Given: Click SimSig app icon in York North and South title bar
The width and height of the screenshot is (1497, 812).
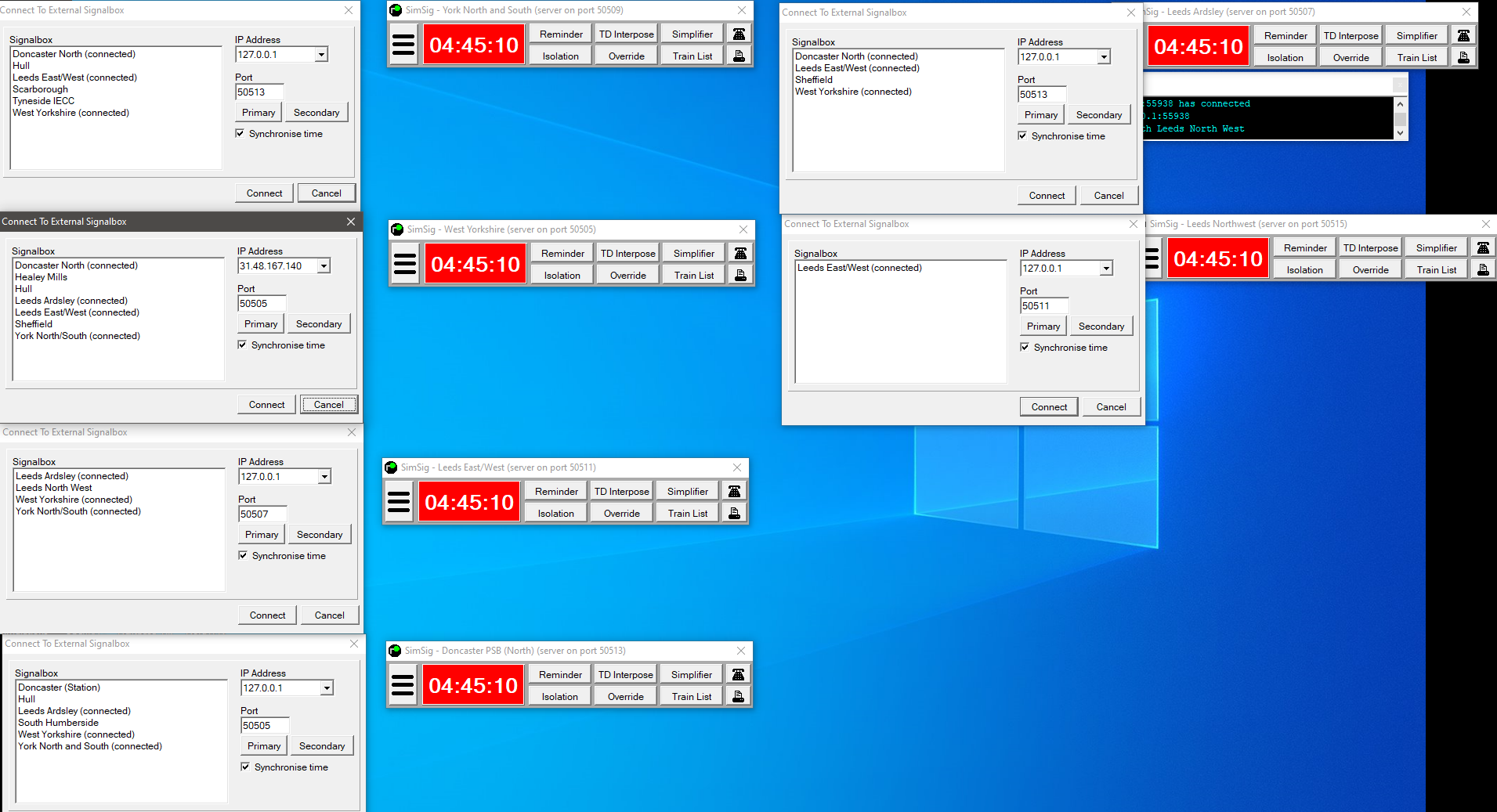Looking at the screenshot, I should (x=396, y=10).
